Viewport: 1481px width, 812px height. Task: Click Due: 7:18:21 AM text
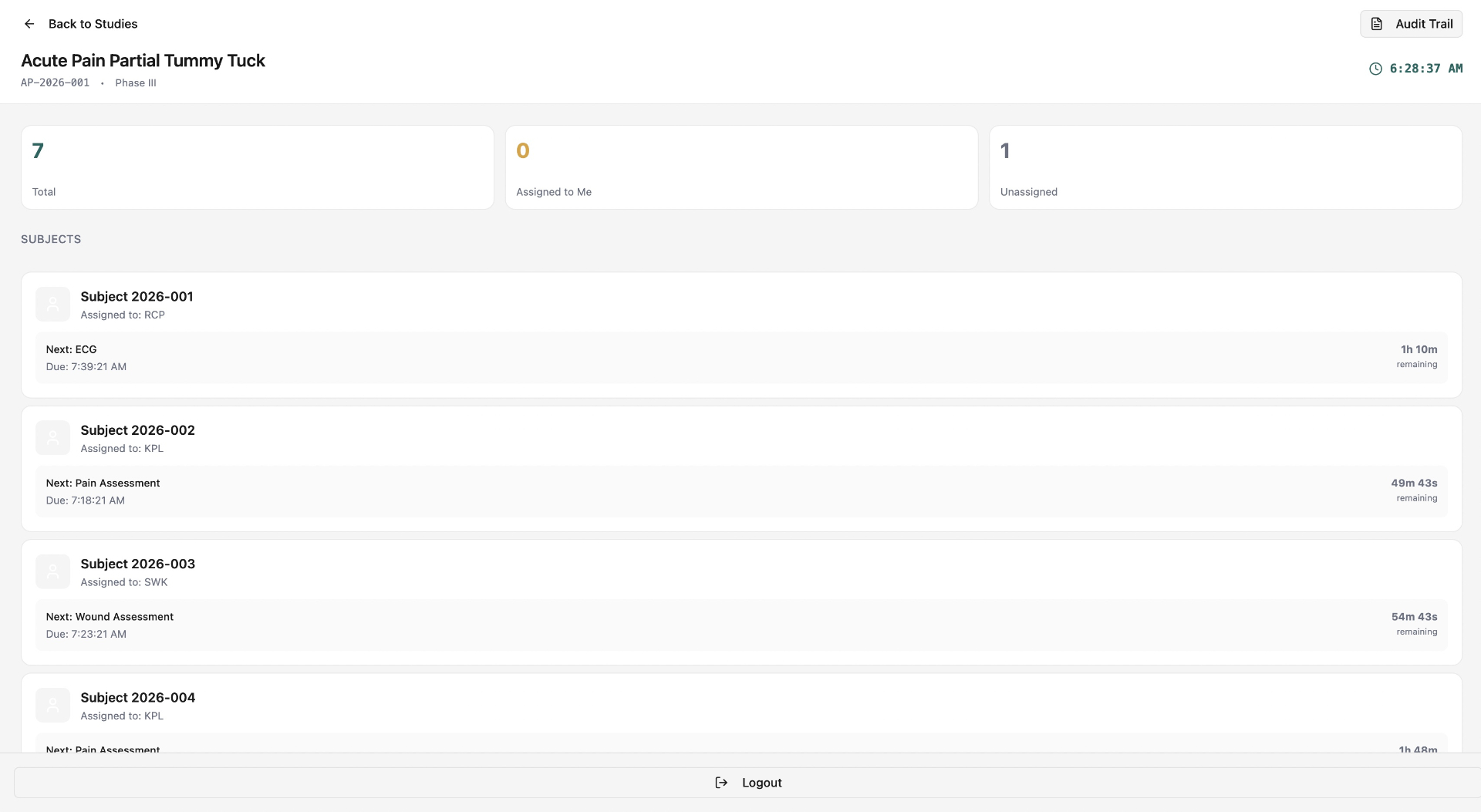(x=85, y=500)
